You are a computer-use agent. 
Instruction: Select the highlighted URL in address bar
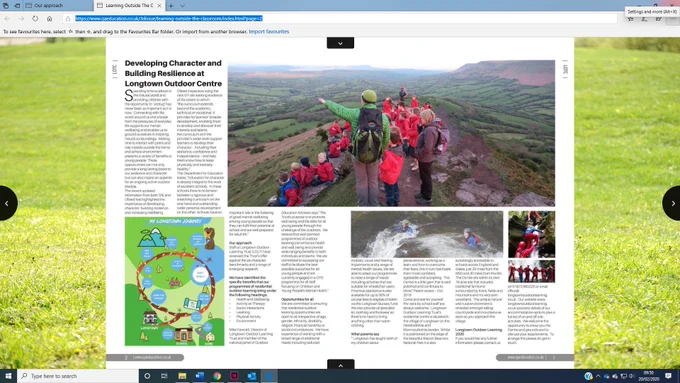169,19
